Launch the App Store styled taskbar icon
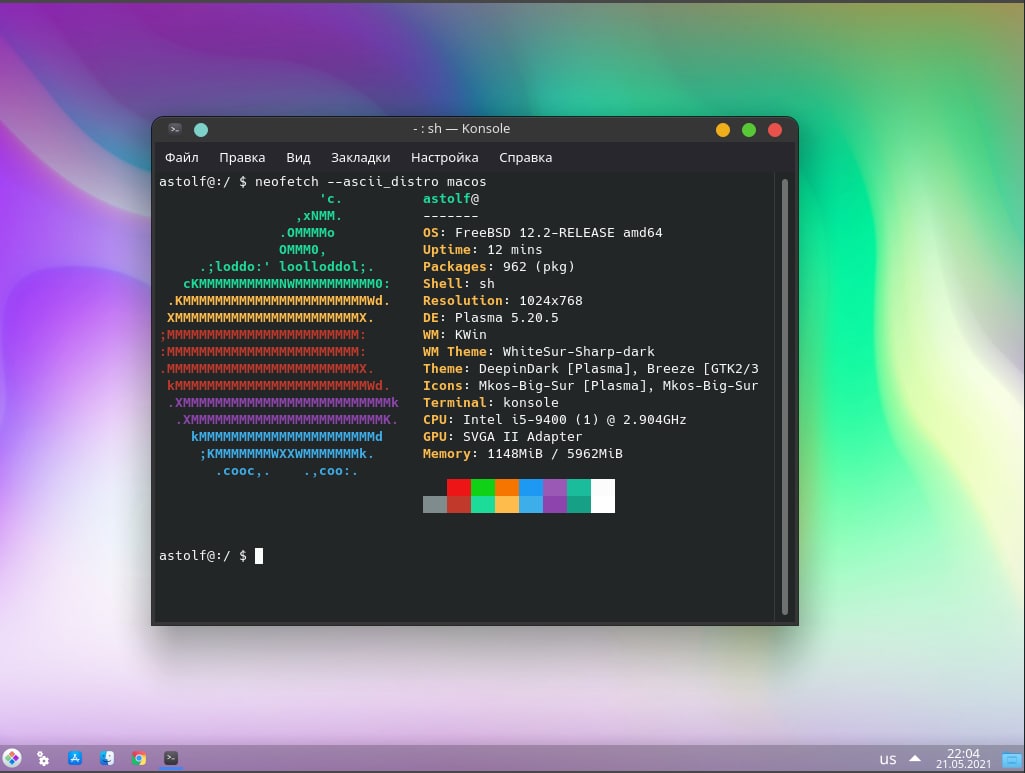Screen dimensions: 1025x773 pyautogui.click(x=75, y=758)
